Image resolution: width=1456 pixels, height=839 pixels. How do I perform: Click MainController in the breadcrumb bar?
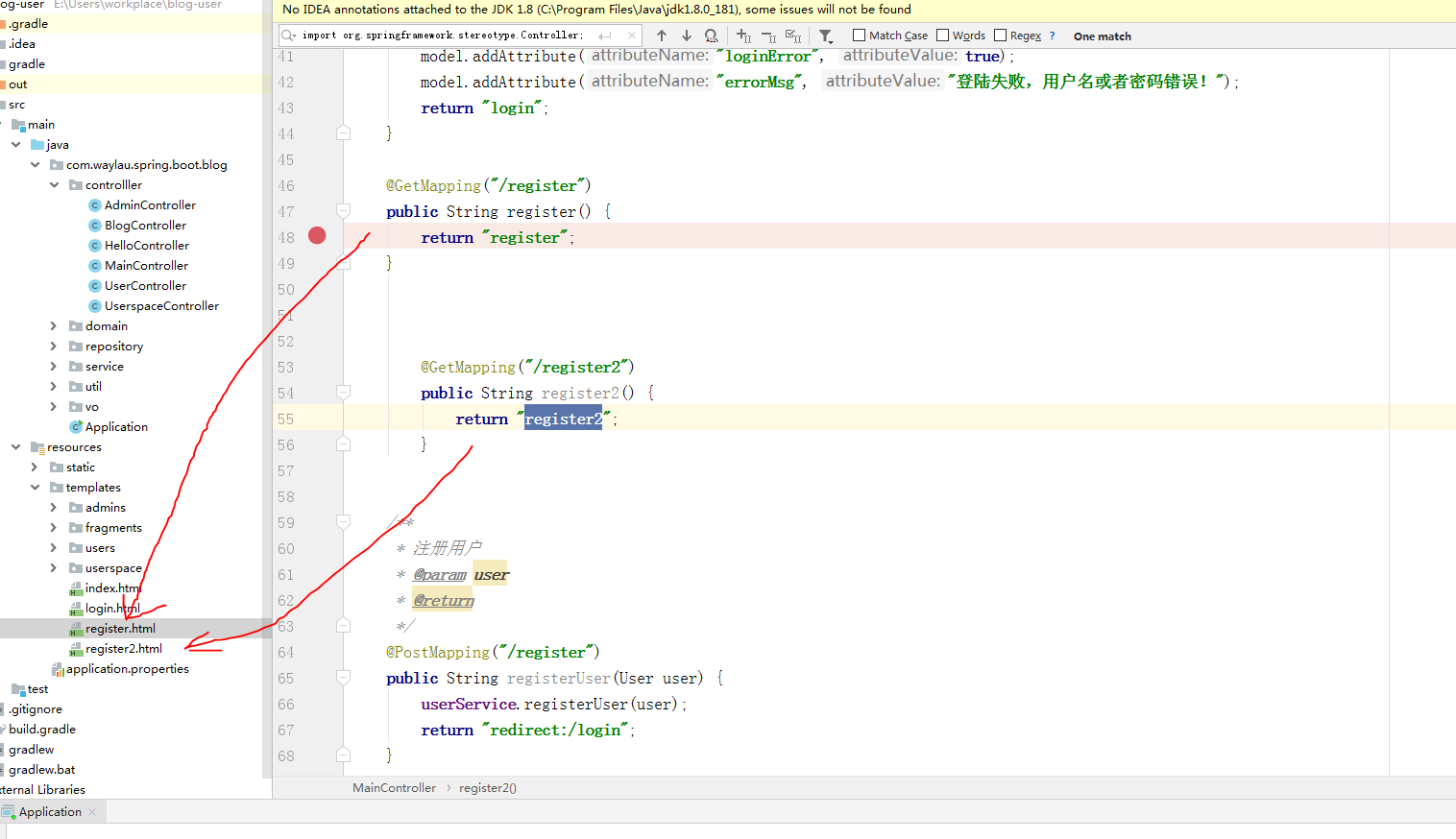click(394, 788)
